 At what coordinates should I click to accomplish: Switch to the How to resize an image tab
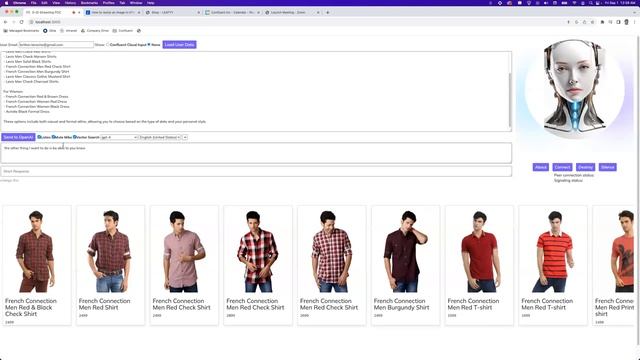click(112, 13)
